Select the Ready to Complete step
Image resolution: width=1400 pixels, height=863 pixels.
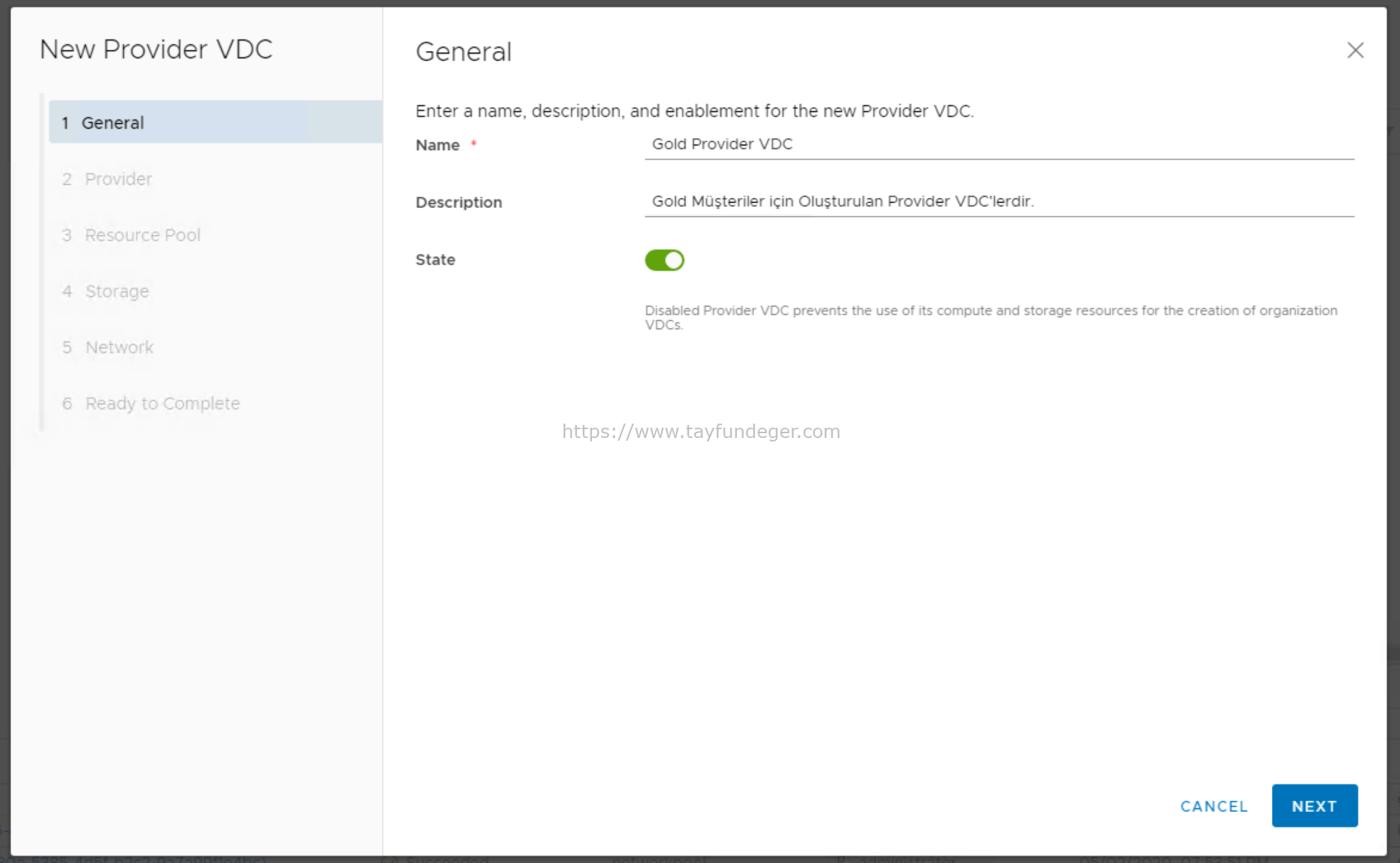click(162, 403)
